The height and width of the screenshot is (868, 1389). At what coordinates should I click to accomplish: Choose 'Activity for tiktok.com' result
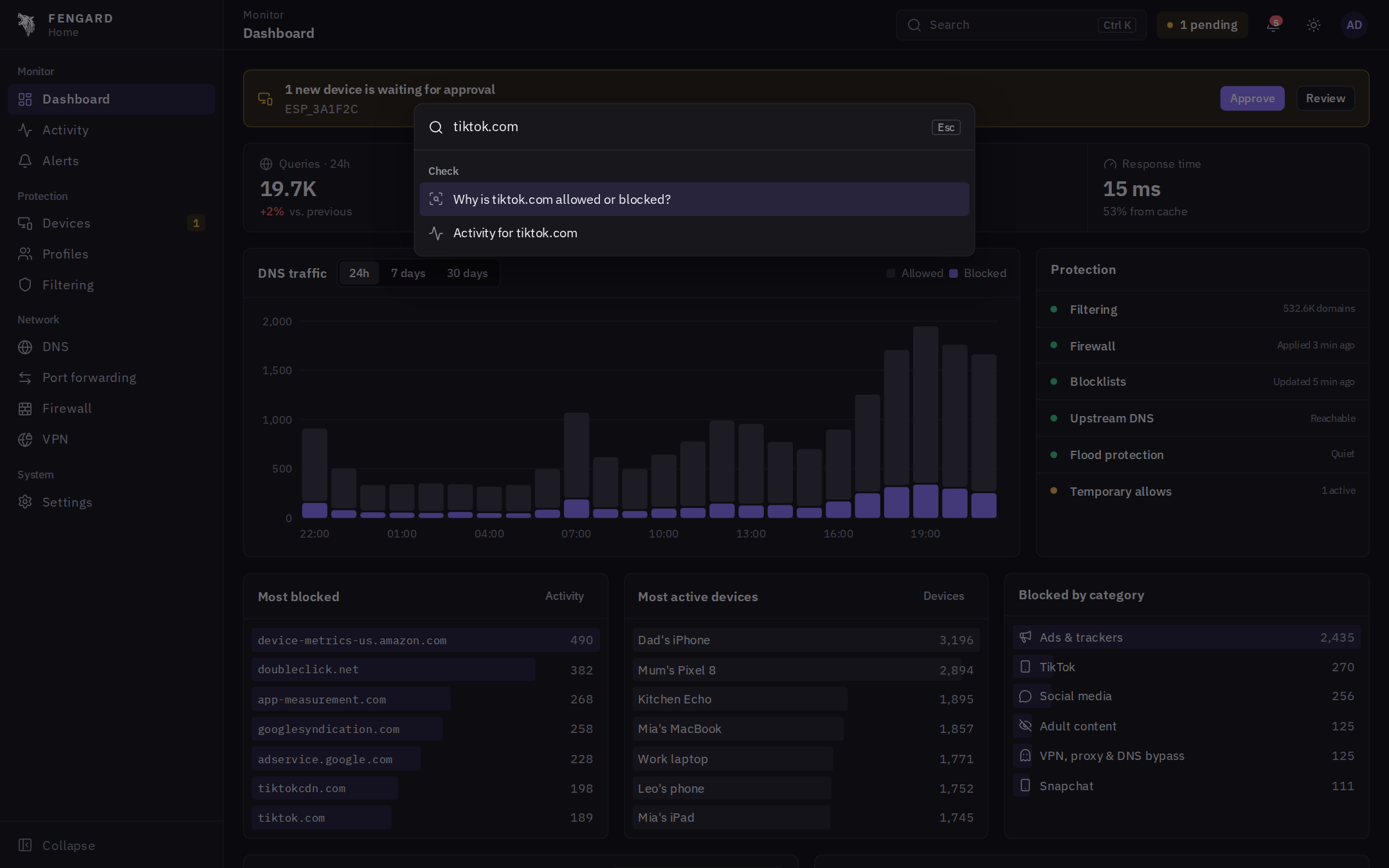tap(694, 233)
